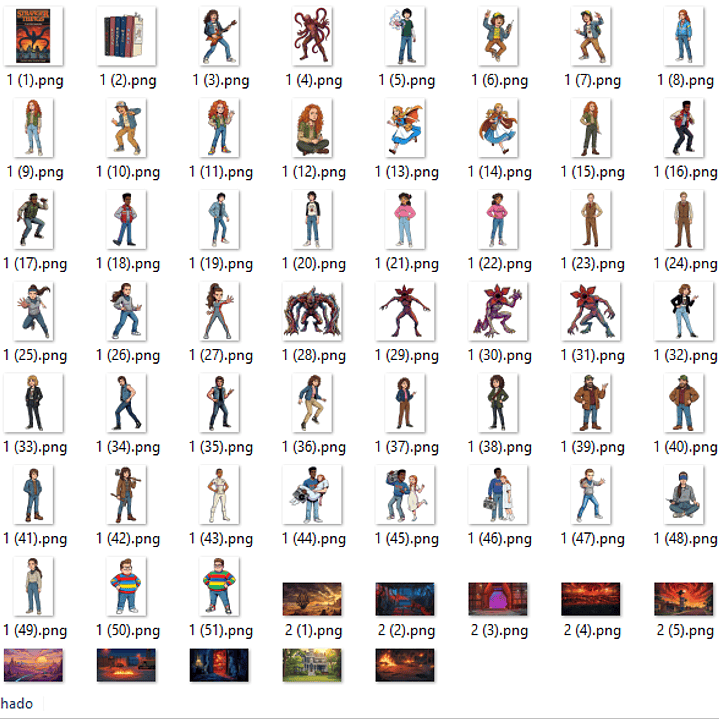Image resolution: width=719 pixels, height=719 pixels.
Task: Select the Demogorgon image 1 (31).png
Action: 591,311
